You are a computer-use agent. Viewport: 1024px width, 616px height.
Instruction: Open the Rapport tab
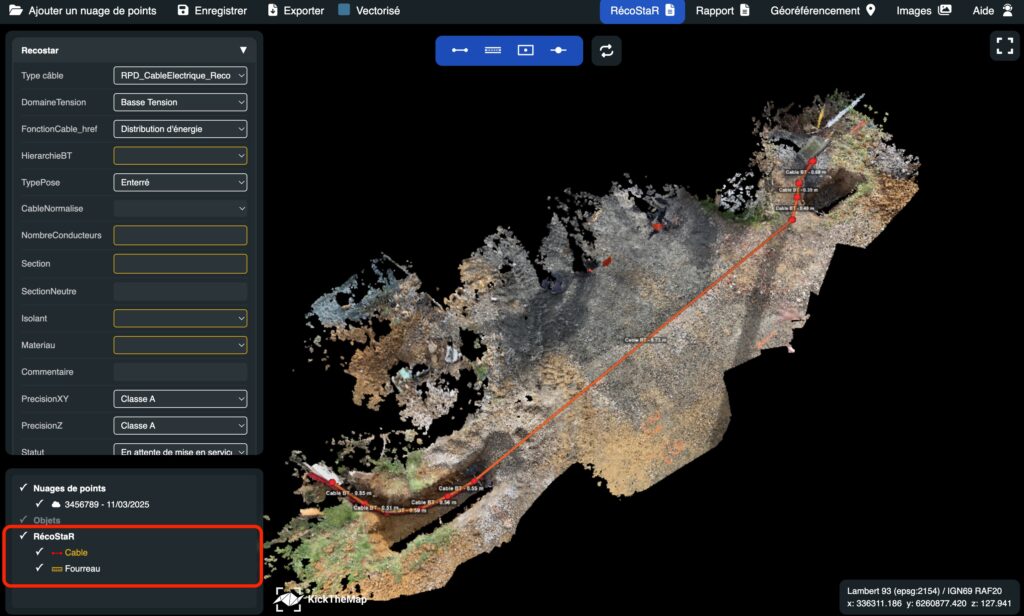(x=723, y=10)
